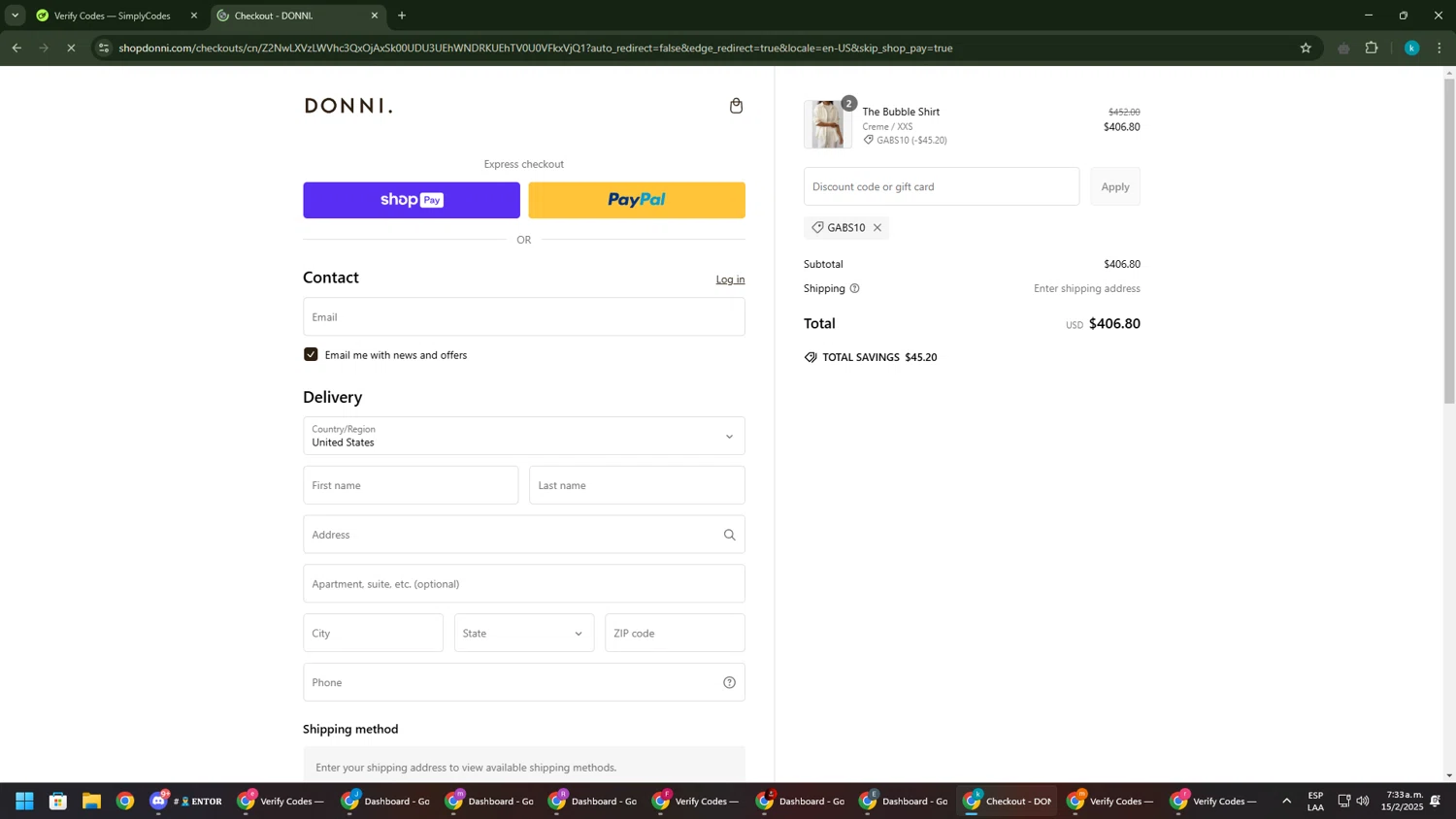
Task: Open Chrome's three-dot menu
Action: [x=1439, y=48]
